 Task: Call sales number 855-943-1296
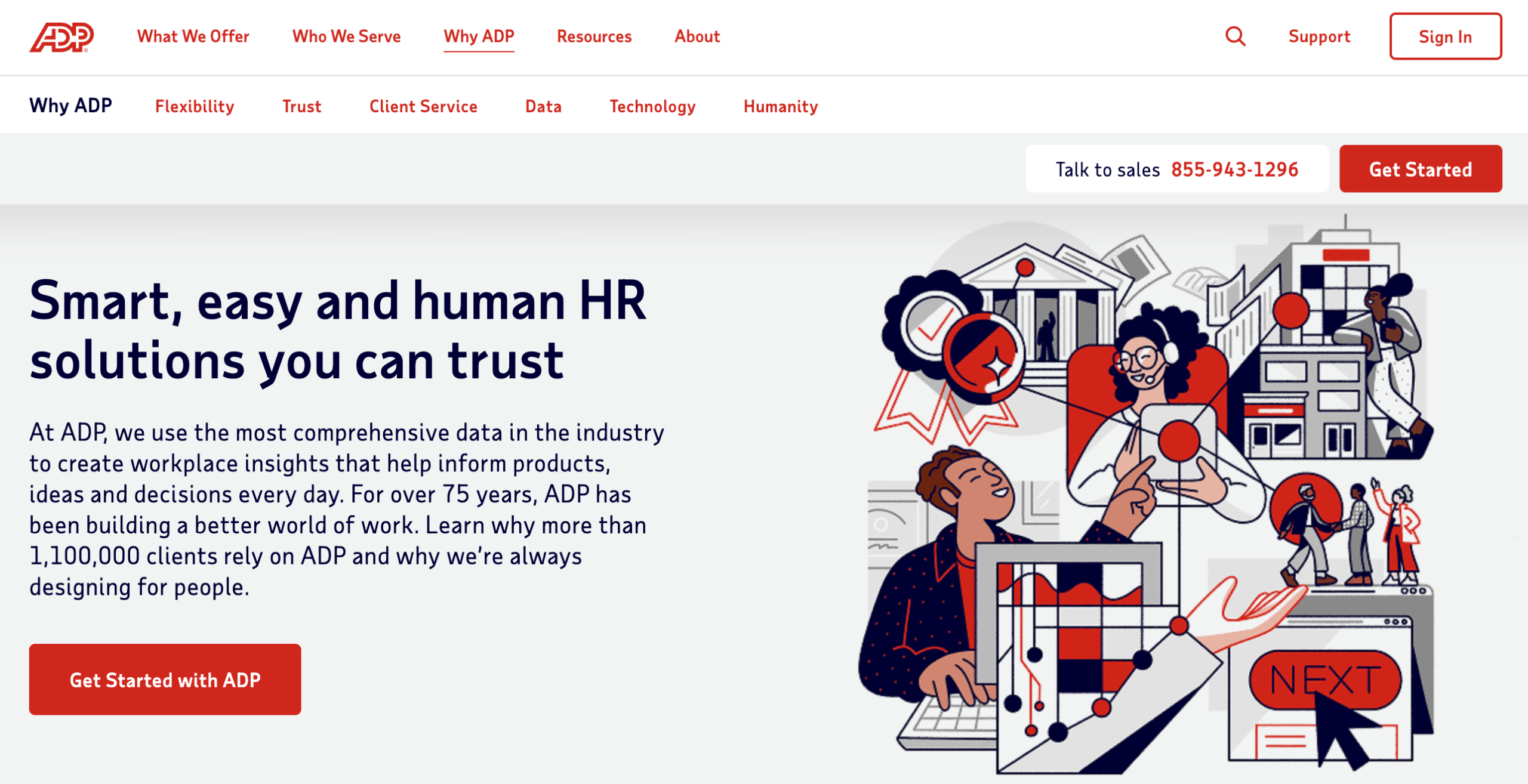[x=1234, y=169]
